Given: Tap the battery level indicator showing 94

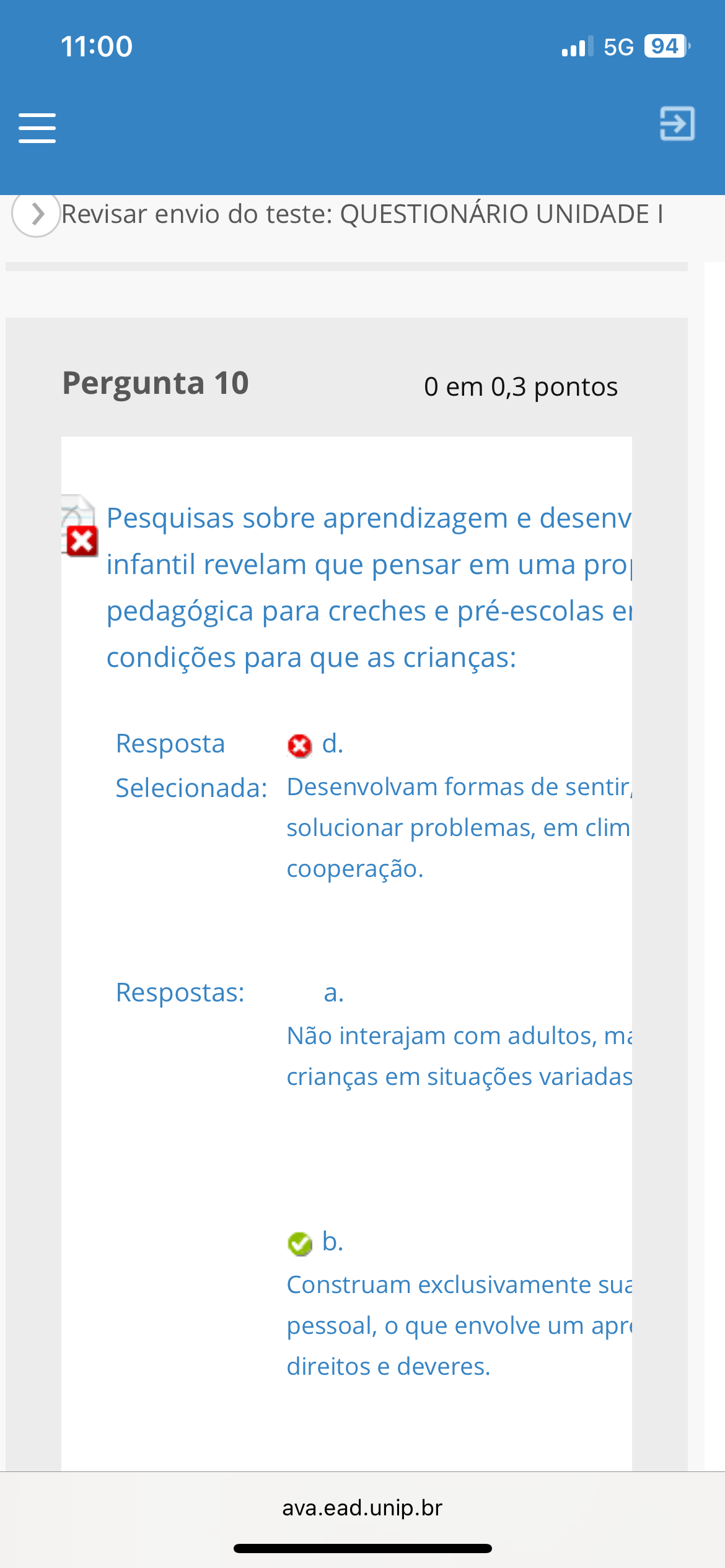Looking at the screenshot, I should [666, 46].
